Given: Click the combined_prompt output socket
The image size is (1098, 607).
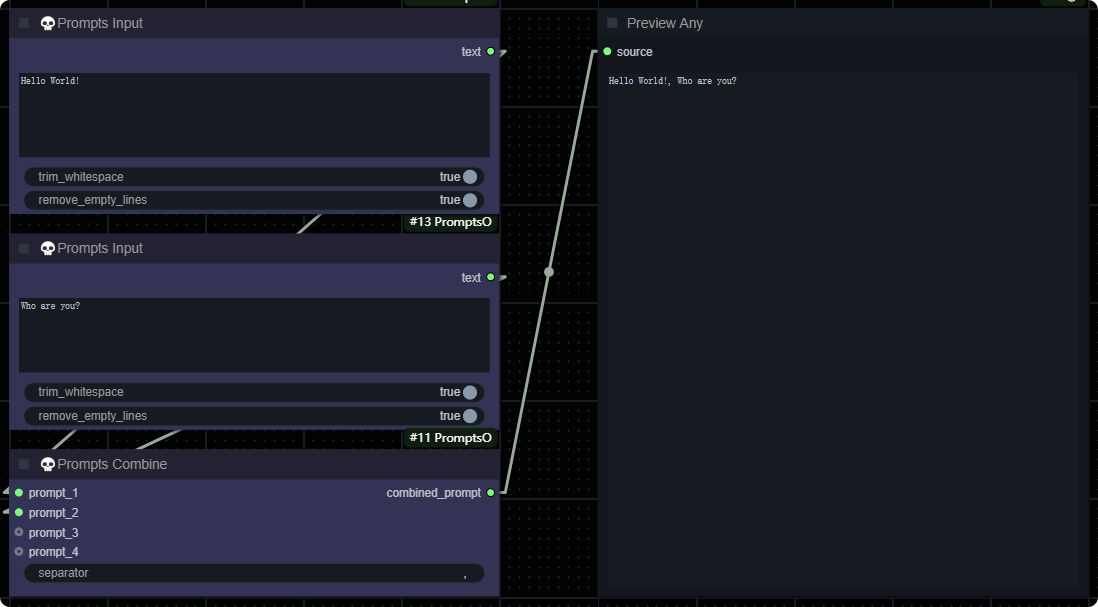Looking at the screenshot, I should pos(490,493).
